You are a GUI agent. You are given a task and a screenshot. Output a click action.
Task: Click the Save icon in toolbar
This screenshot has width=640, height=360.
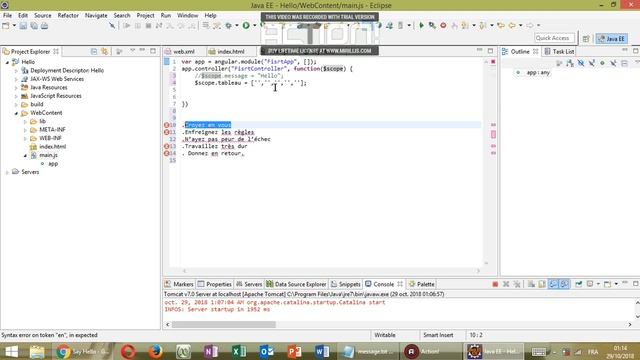tap(23, 26)
